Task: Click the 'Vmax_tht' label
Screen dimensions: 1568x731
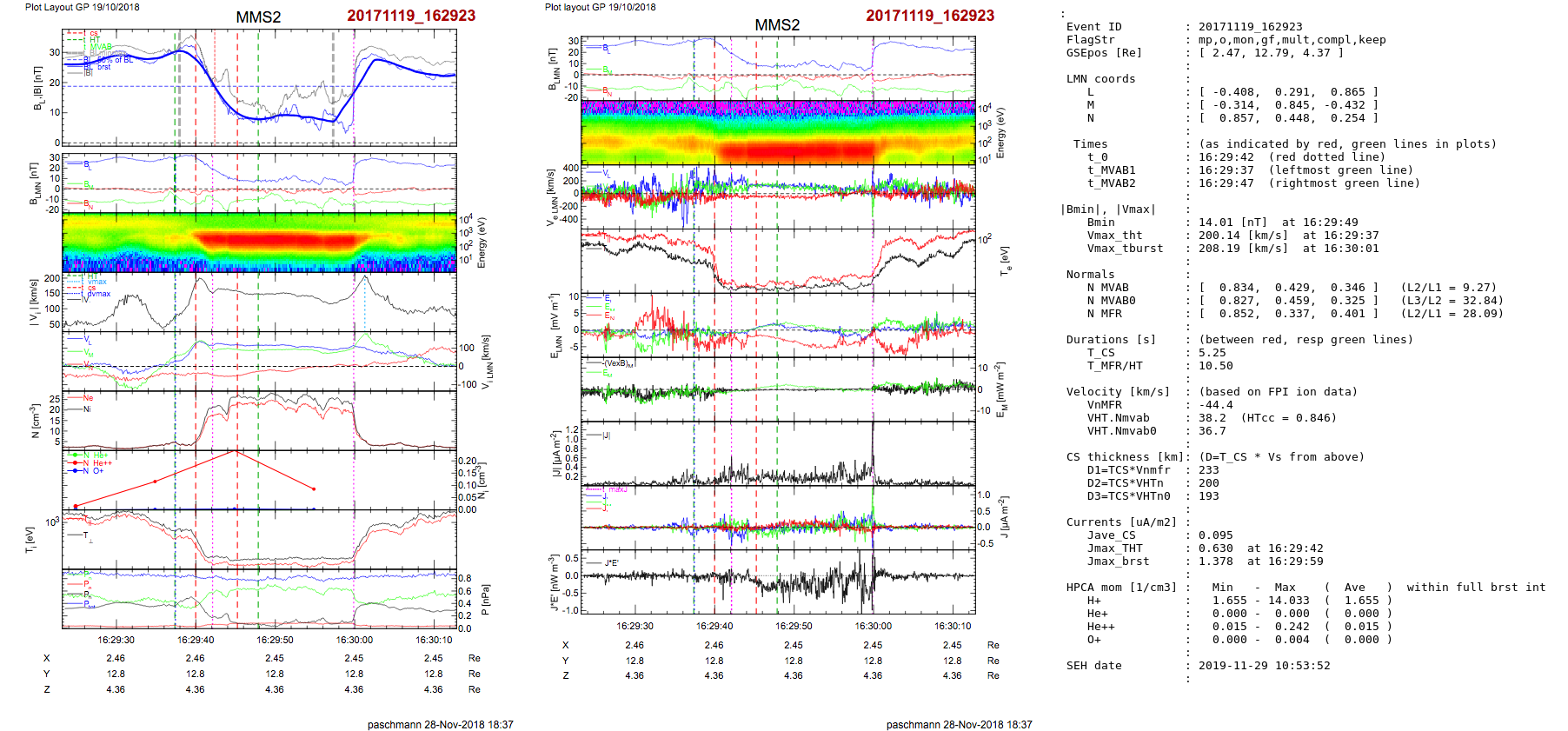Action: click(1114, 236)
